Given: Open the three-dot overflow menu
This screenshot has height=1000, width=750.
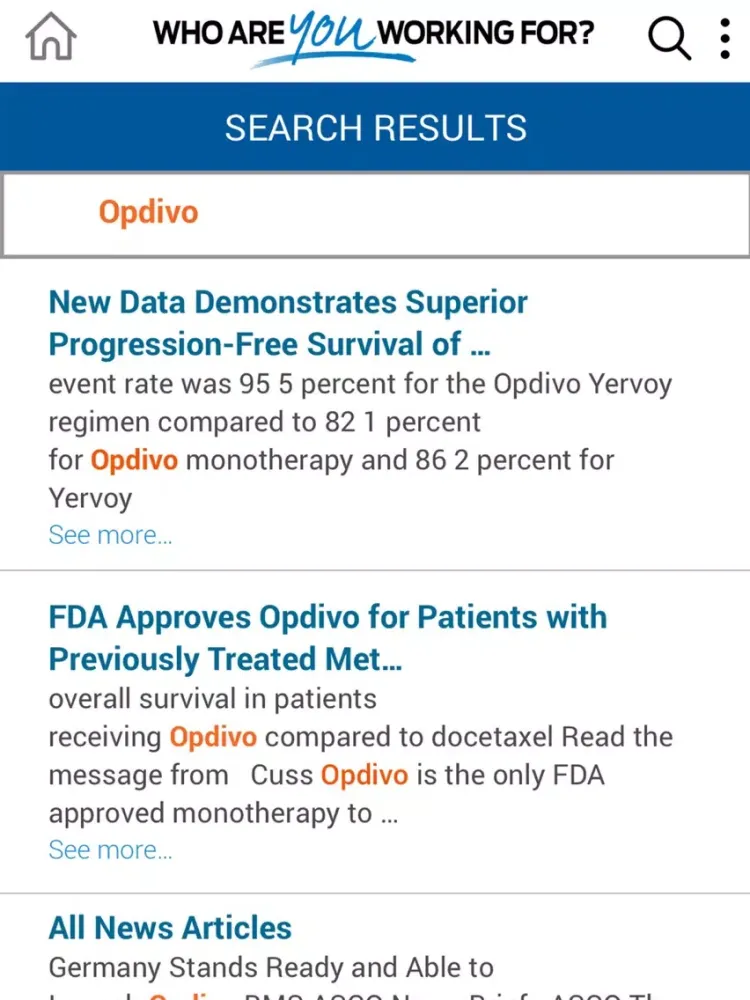Looking at the screenshot, I should [x=724, y=38].
